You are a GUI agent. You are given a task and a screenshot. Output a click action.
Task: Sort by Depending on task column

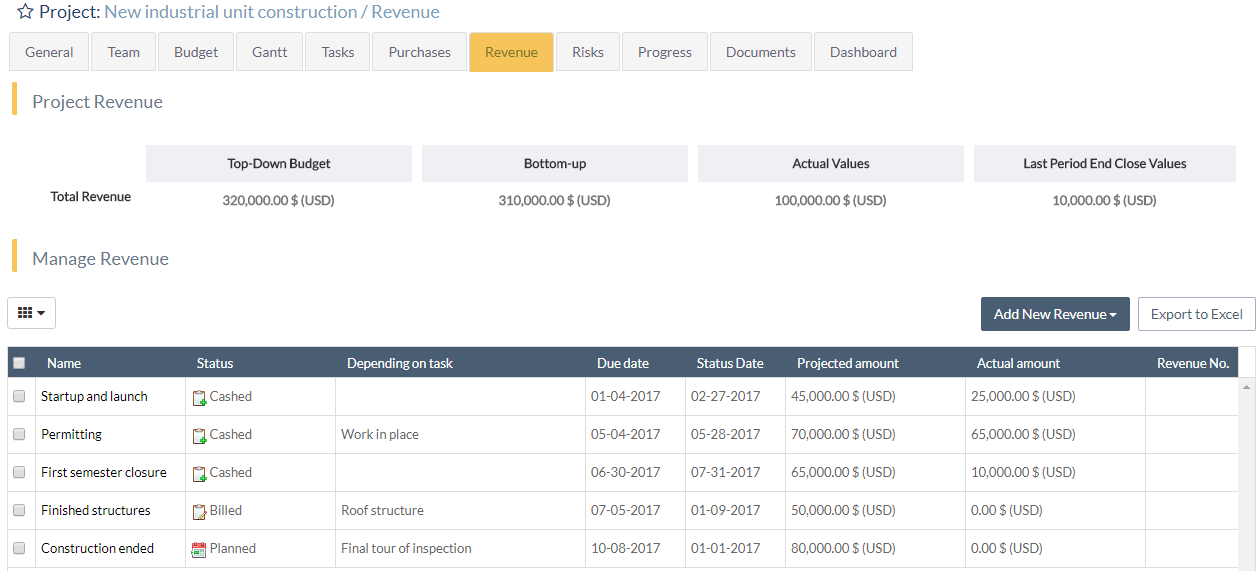tap(400, 363)
